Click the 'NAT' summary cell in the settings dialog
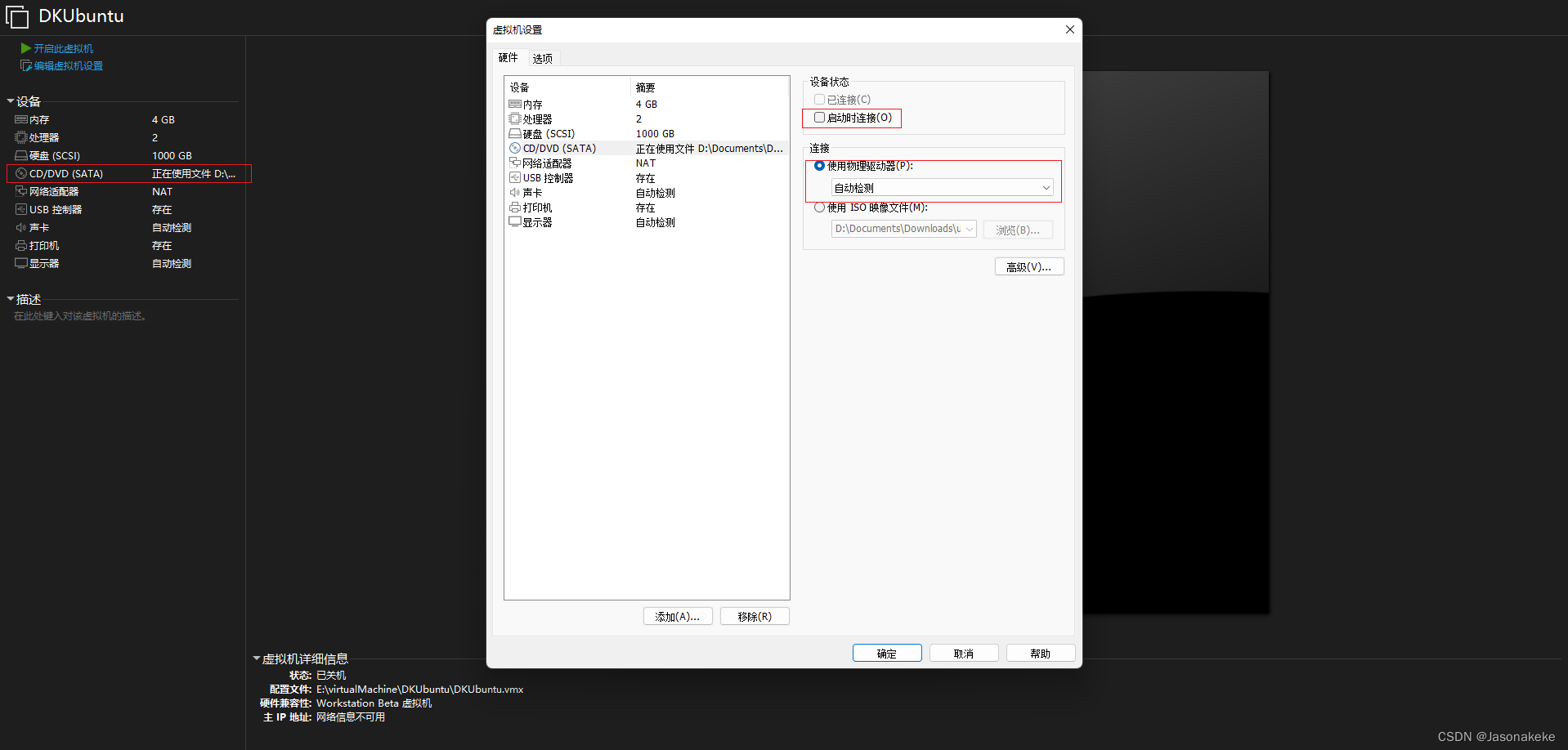The width and height of the screenshot is (1568, 750). pyautogui.click(x=646, y=163)
